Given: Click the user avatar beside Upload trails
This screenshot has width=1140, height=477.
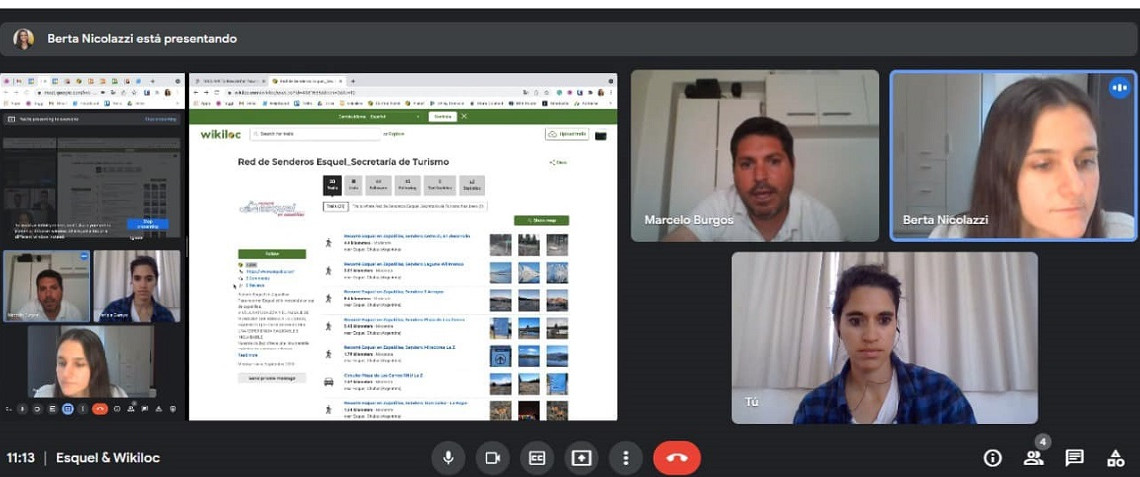Looking at the screenshot, I should [600, 135].
